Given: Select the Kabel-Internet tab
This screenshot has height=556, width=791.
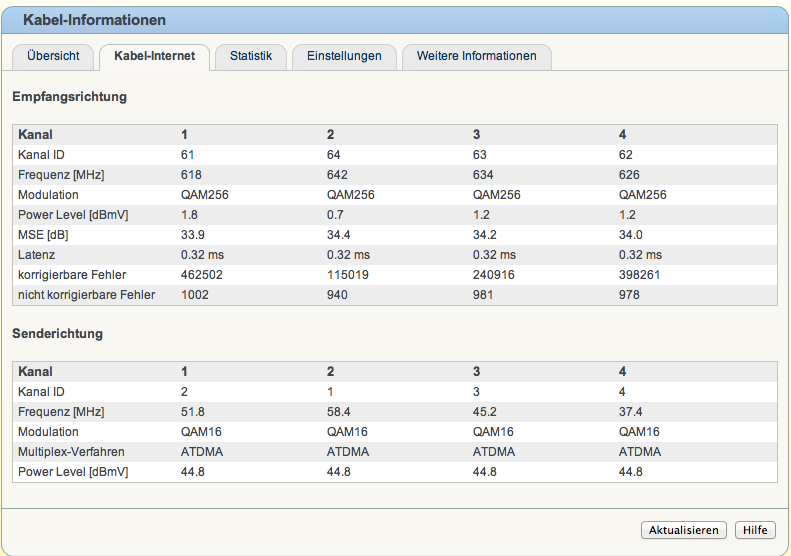Looking at the screenshot, I should click(154, 57).
